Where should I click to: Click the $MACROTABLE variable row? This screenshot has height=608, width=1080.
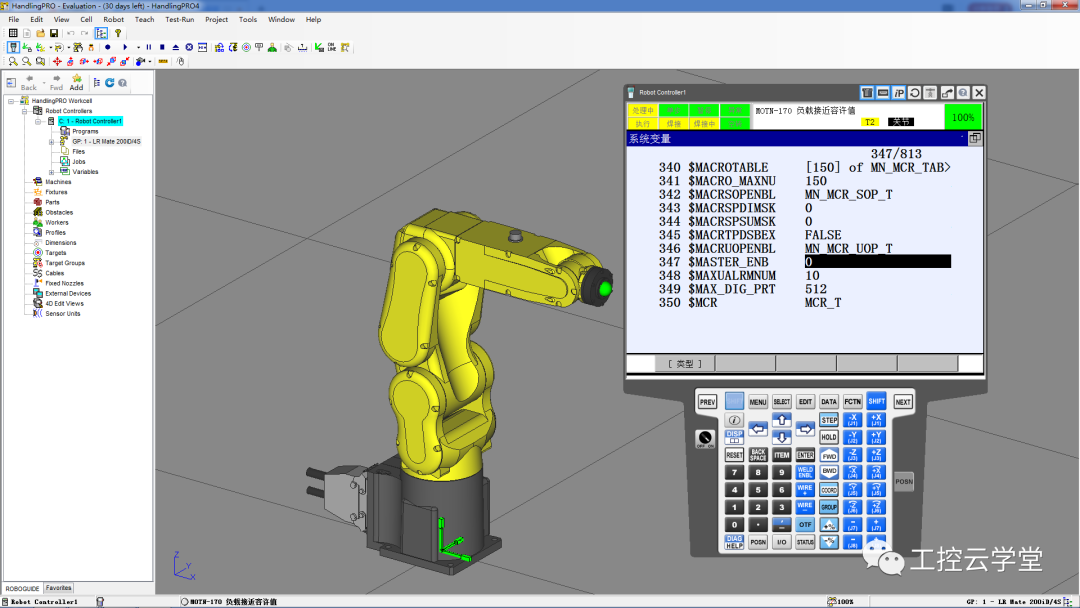point(804,167)
